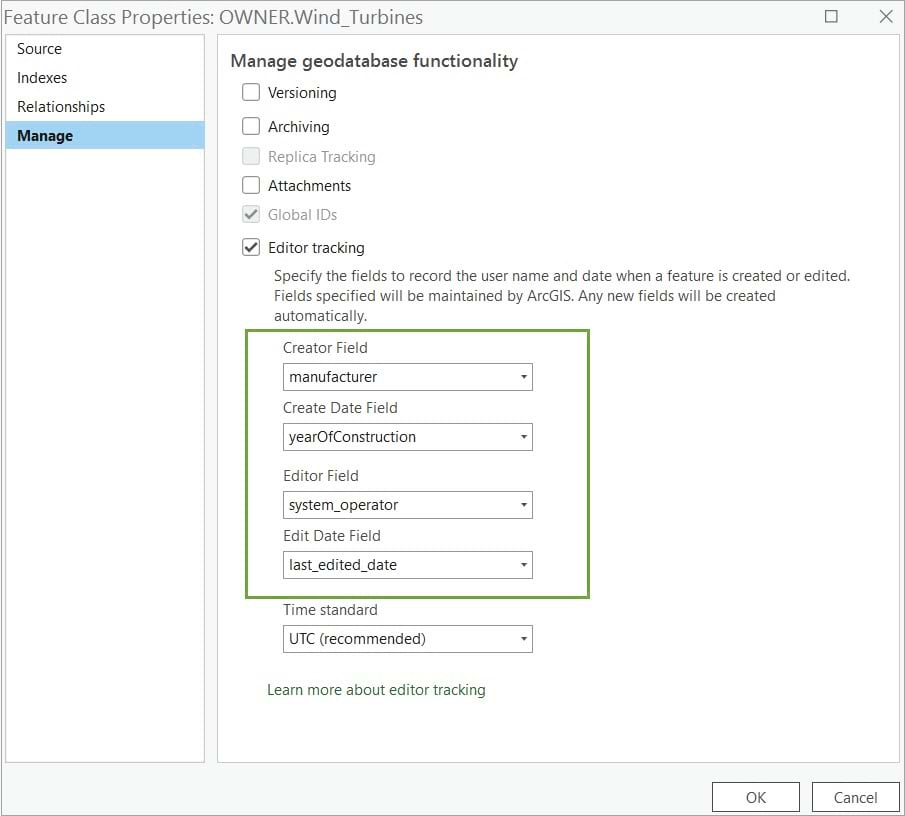Enable the Archiving checkbox

click(251, 126)
